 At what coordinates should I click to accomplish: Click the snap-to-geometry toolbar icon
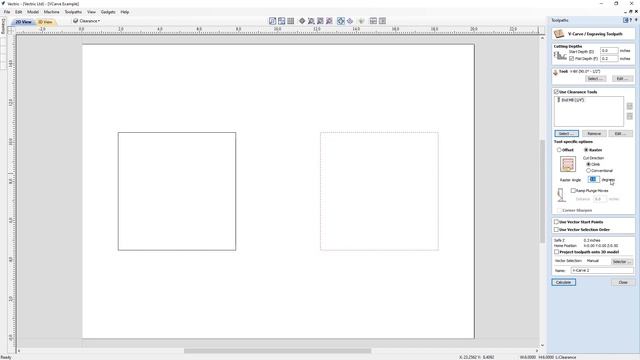[272, 21]
